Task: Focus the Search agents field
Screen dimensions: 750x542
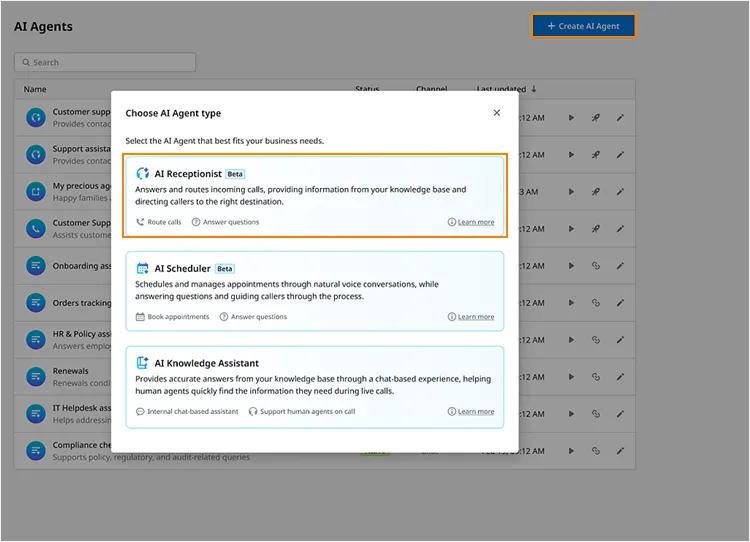Action: click(105, 62)
